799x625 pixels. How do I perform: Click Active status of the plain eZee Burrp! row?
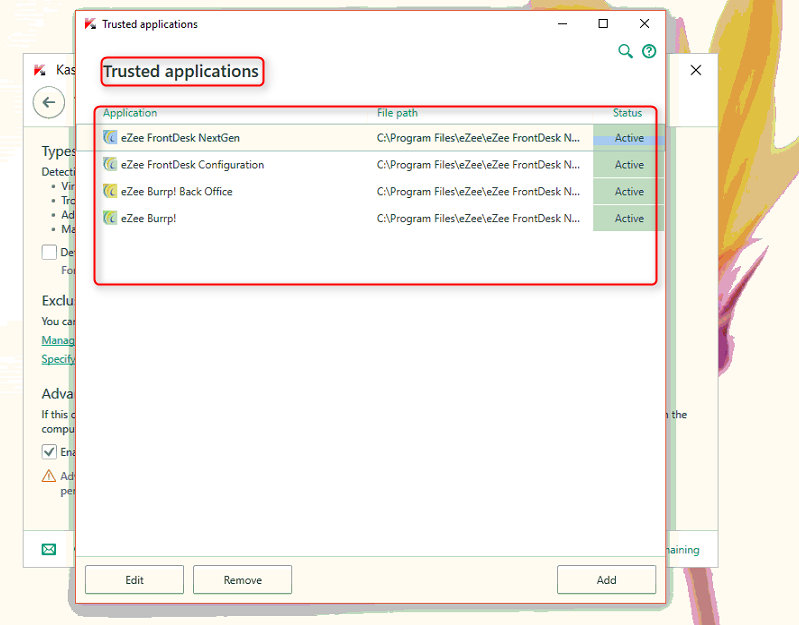629,219
